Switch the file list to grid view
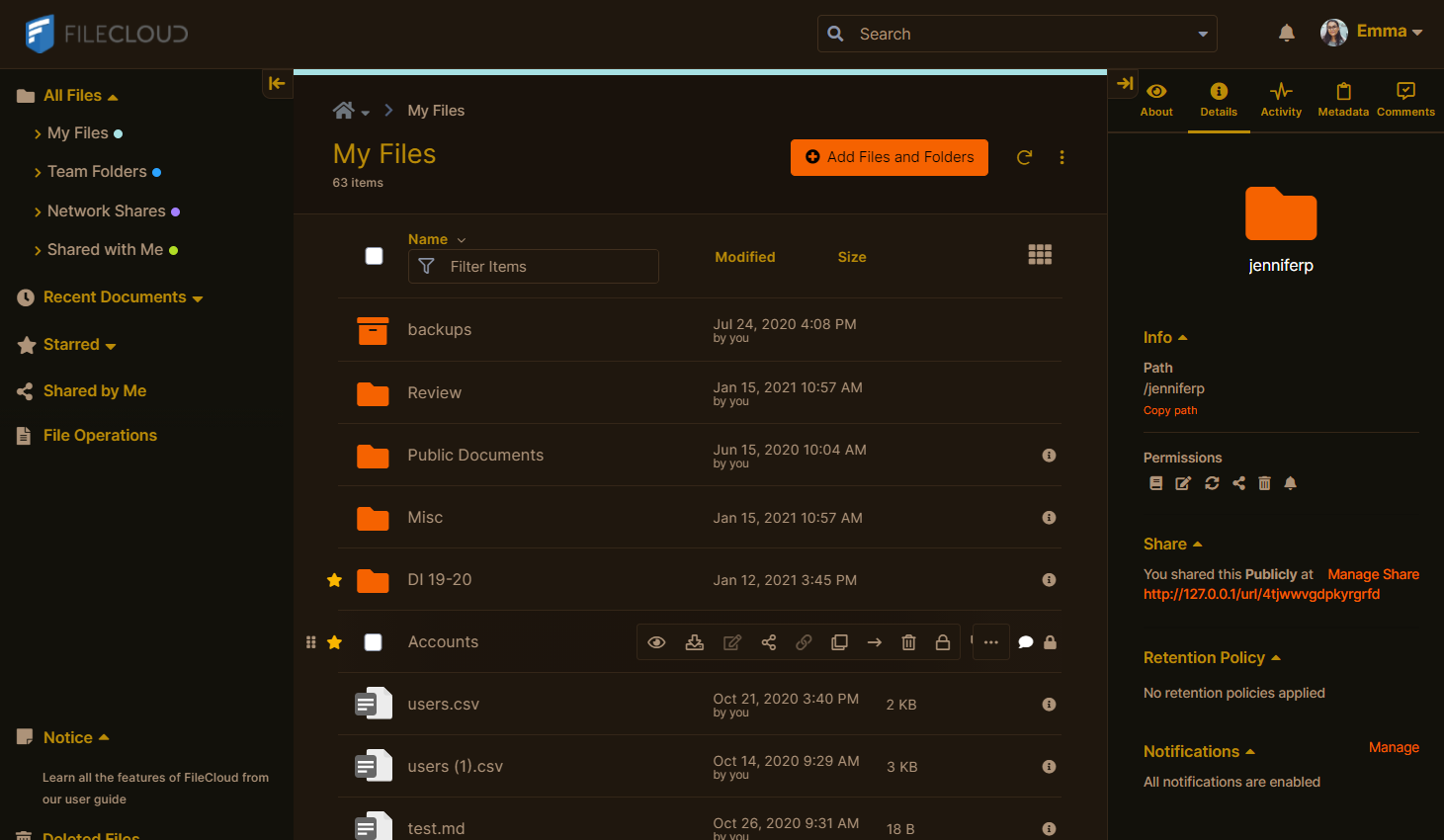This screenshot has height=840, width=1444. 1040,255
